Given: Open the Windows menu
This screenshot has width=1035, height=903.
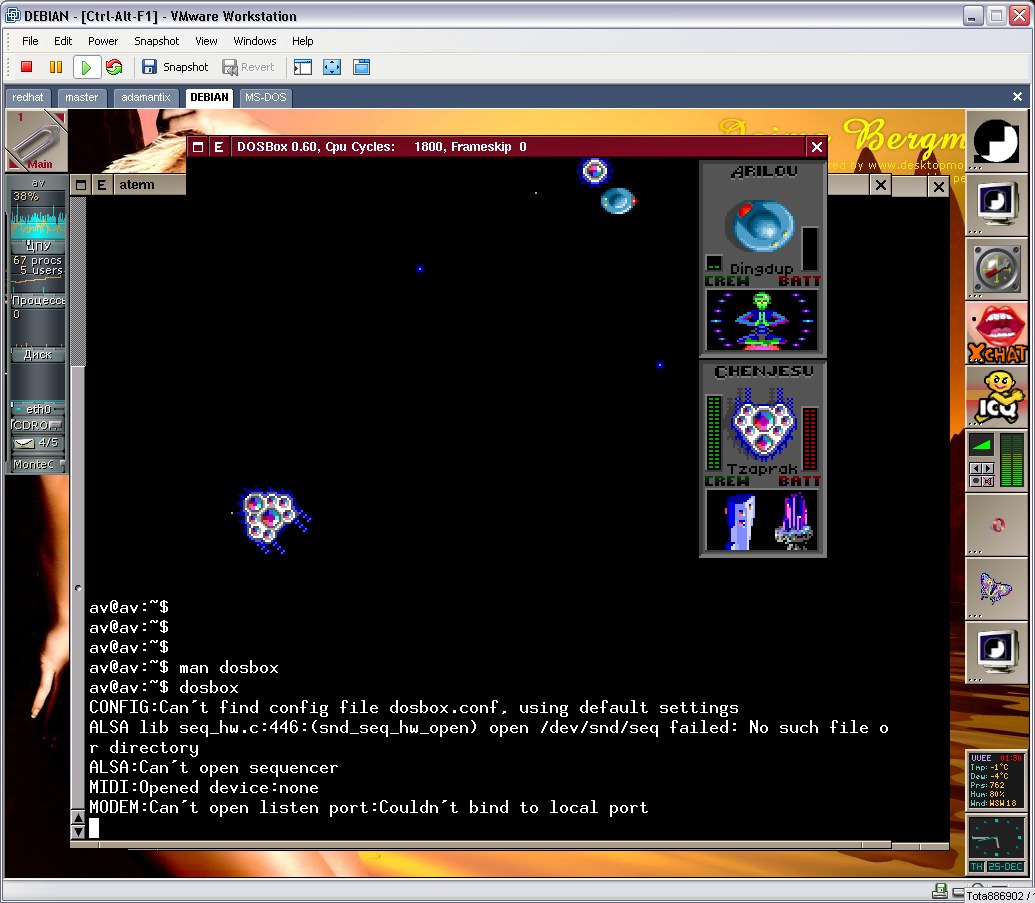Looking at the screenshot, I should click(x=255, y=41).
